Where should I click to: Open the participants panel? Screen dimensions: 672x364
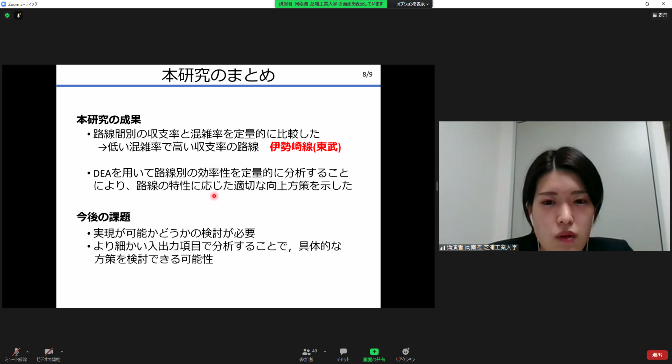(x=306, y=354)
